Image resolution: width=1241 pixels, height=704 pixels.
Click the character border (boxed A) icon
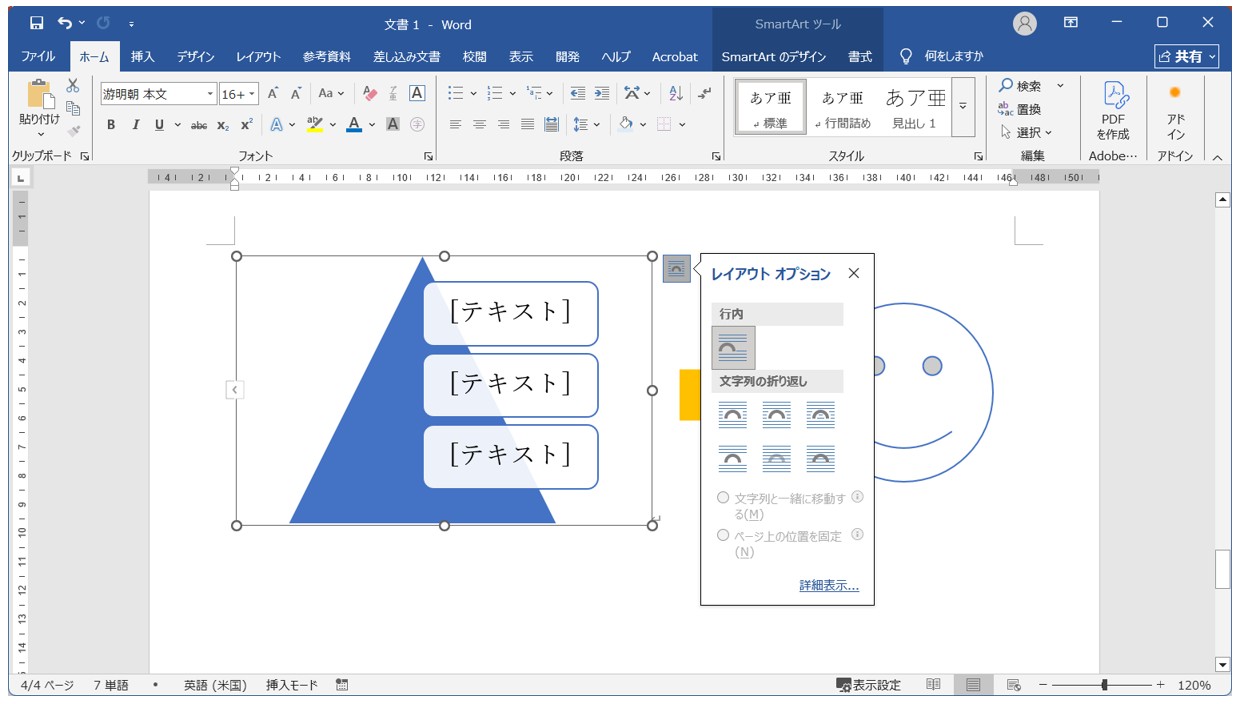tap(417, 93)
